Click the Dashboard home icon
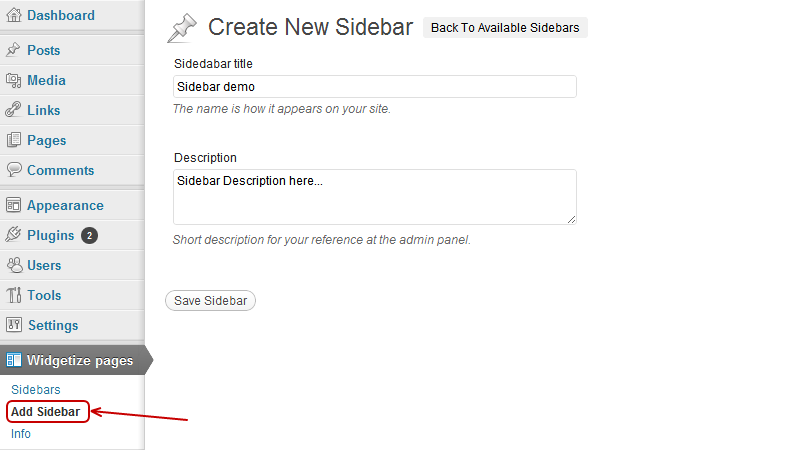800x450 pixels. pyautogui.click(x=14, y=15)
